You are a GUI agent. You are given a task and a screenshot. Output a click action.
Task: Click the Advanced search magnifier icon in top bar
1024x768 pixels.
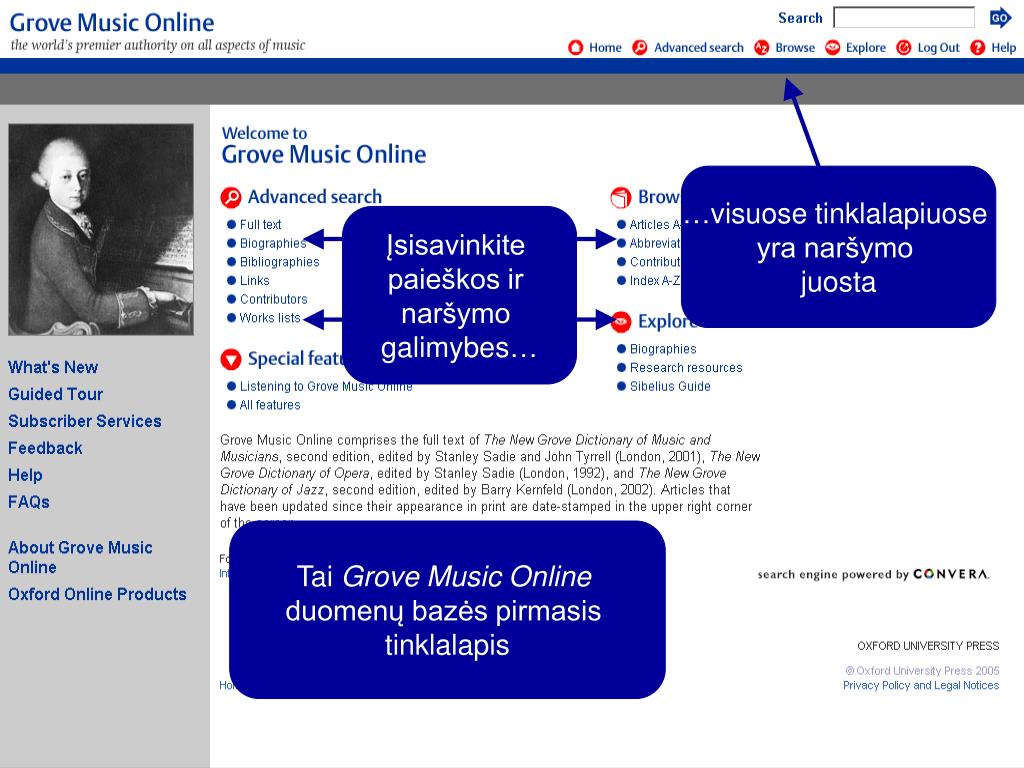[640, 48]
